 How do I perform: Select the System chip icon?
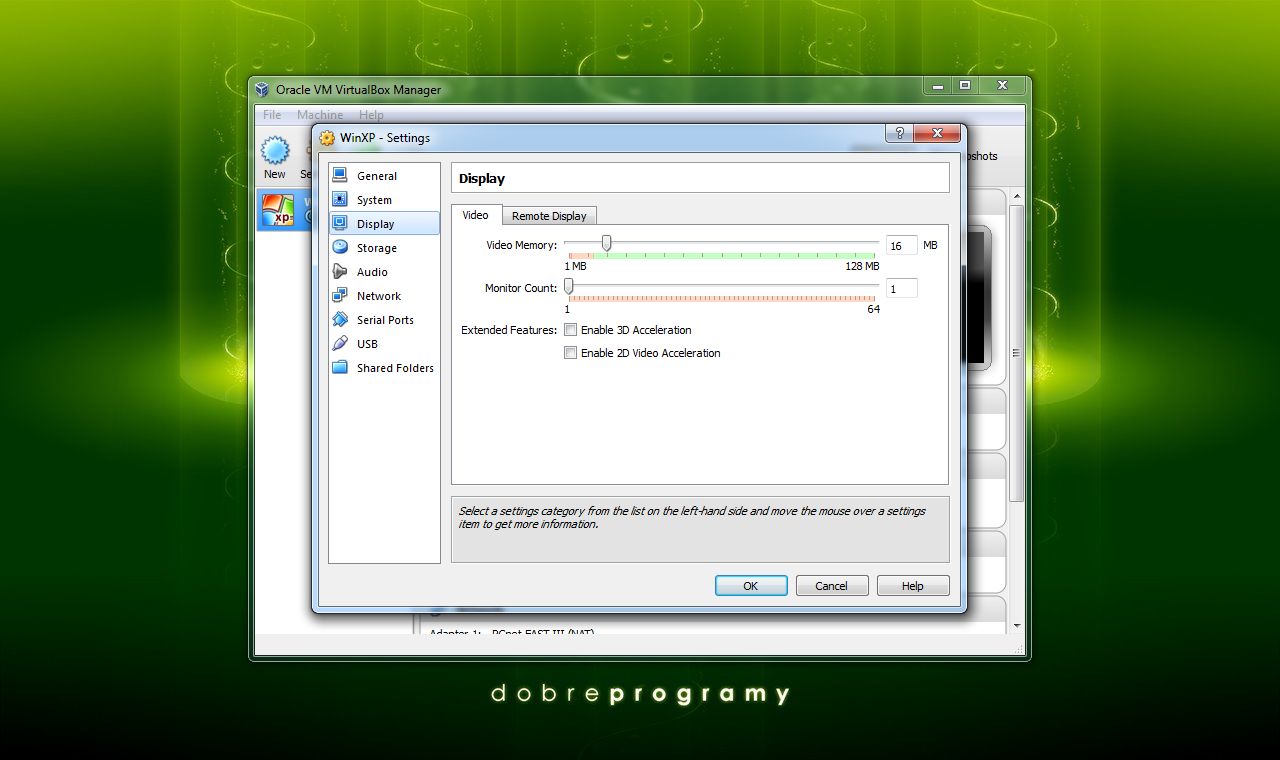click(x=340, y=199)
